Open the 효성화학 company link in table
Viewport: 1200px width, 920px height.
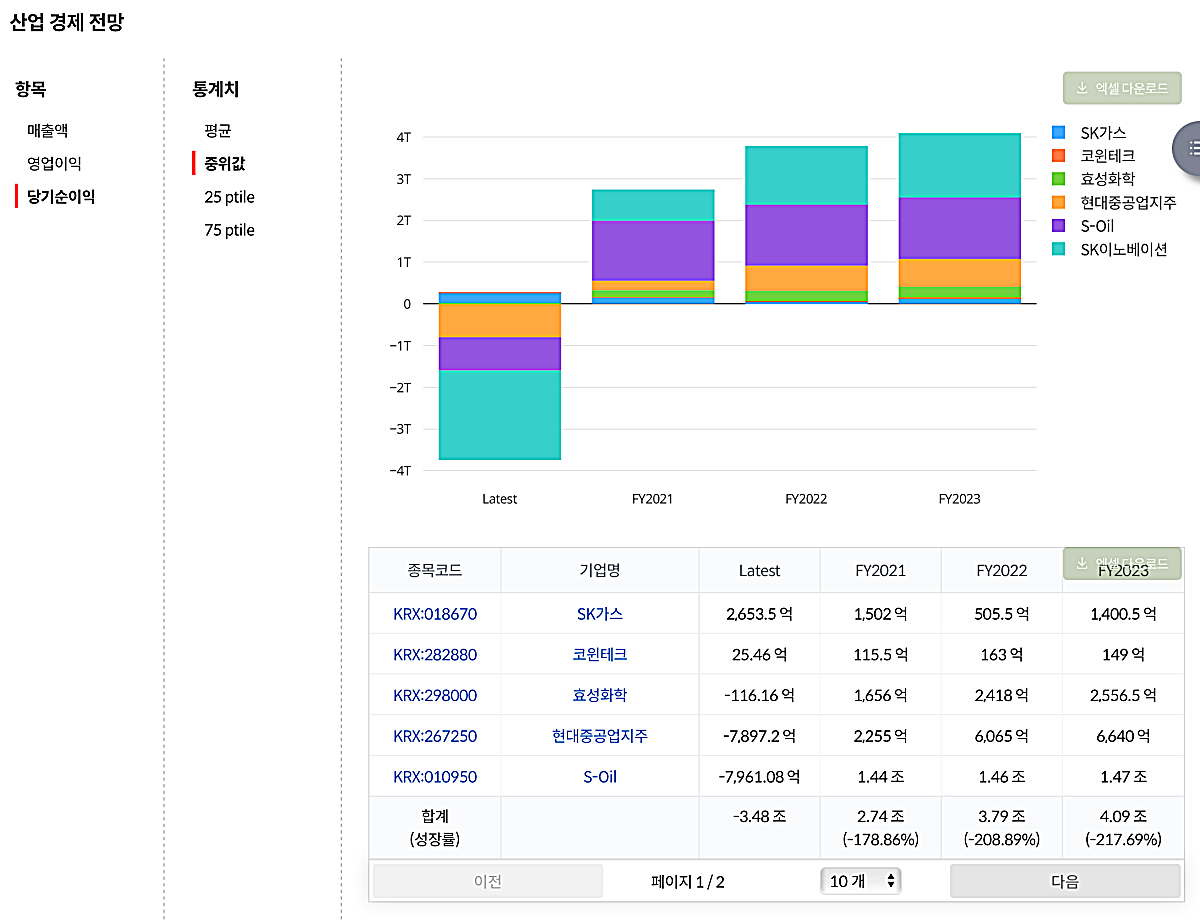[600, 695]
